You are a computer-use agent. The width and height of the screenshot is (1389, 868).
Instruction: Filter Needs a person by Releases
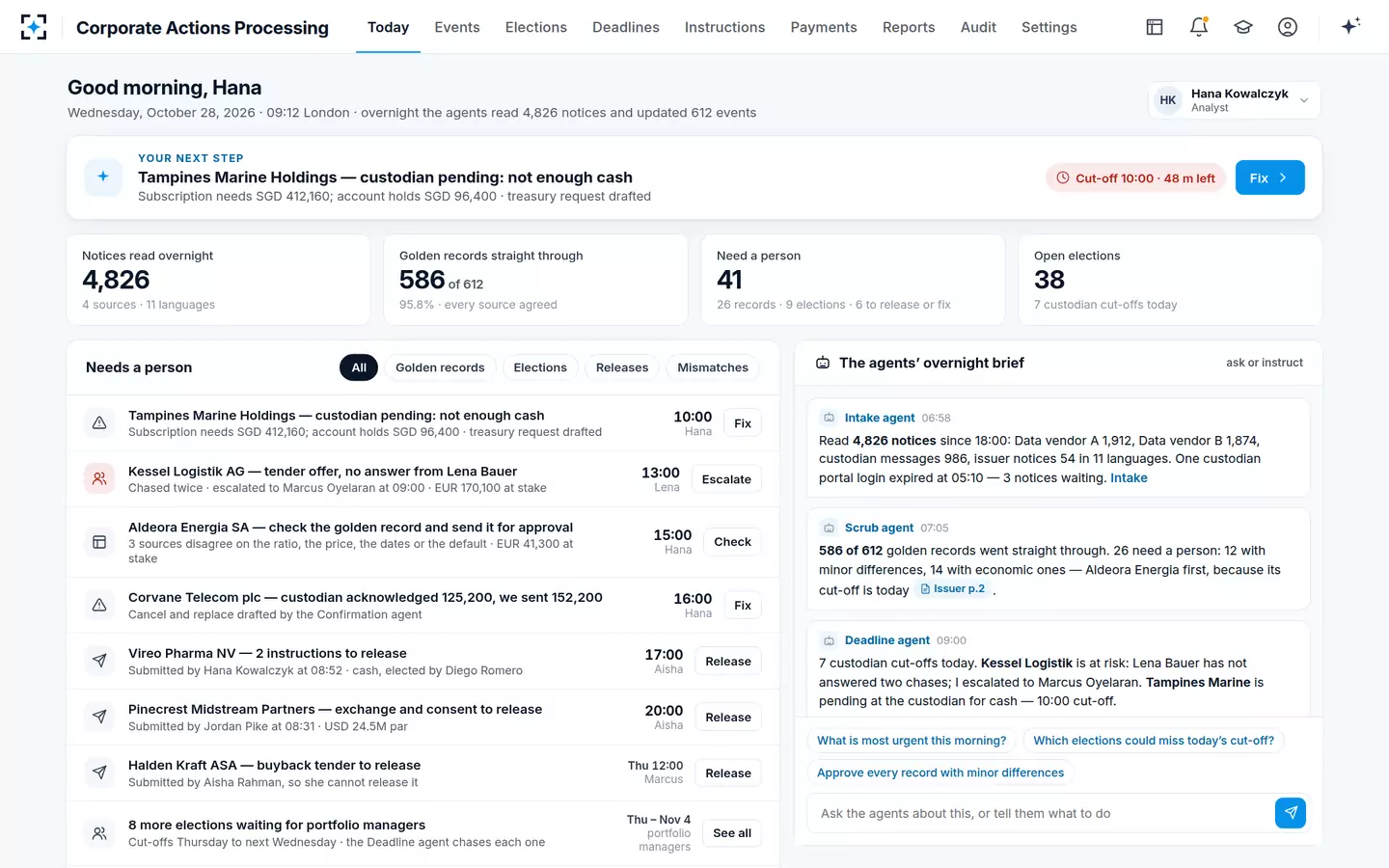click(x=622, y=367)
